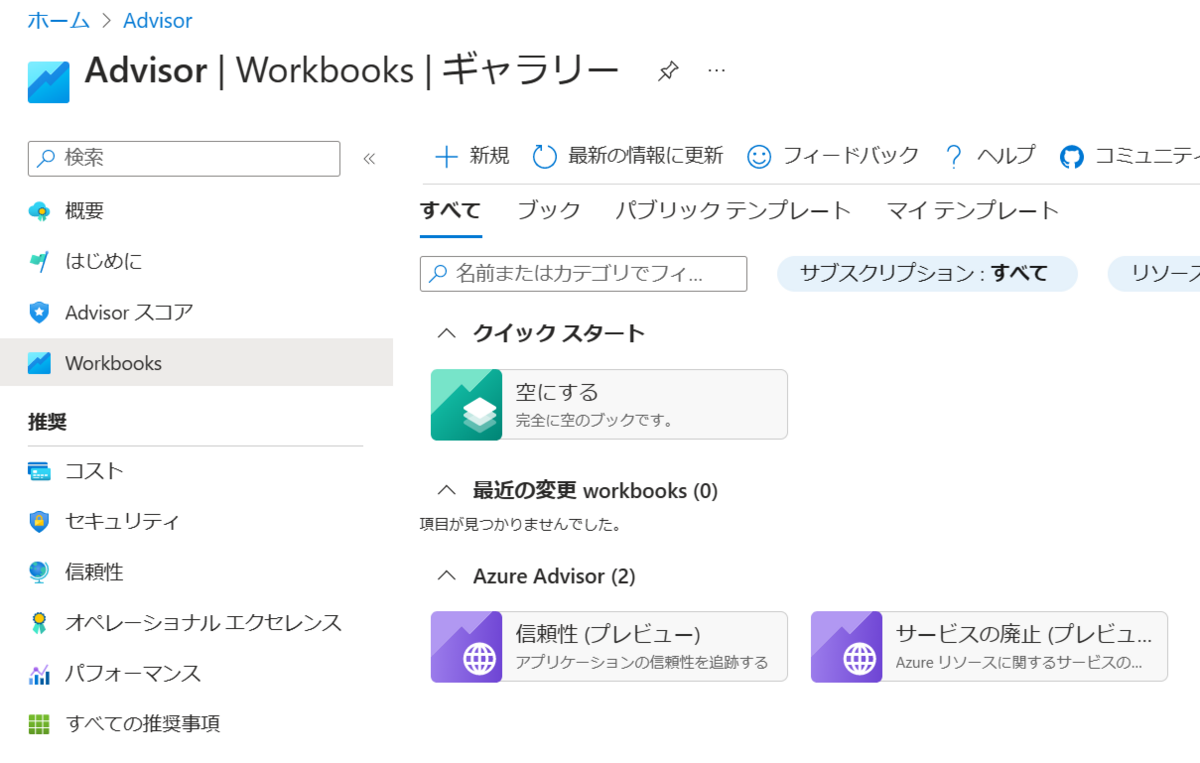Click the question mark ヘルプ icon
This screenshot has height=763, width=1200.
tap(953, 156)
